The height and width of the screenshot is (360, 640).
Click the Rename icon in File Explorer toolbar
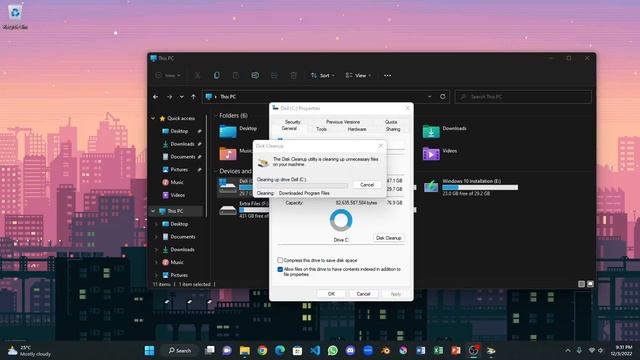255,76
